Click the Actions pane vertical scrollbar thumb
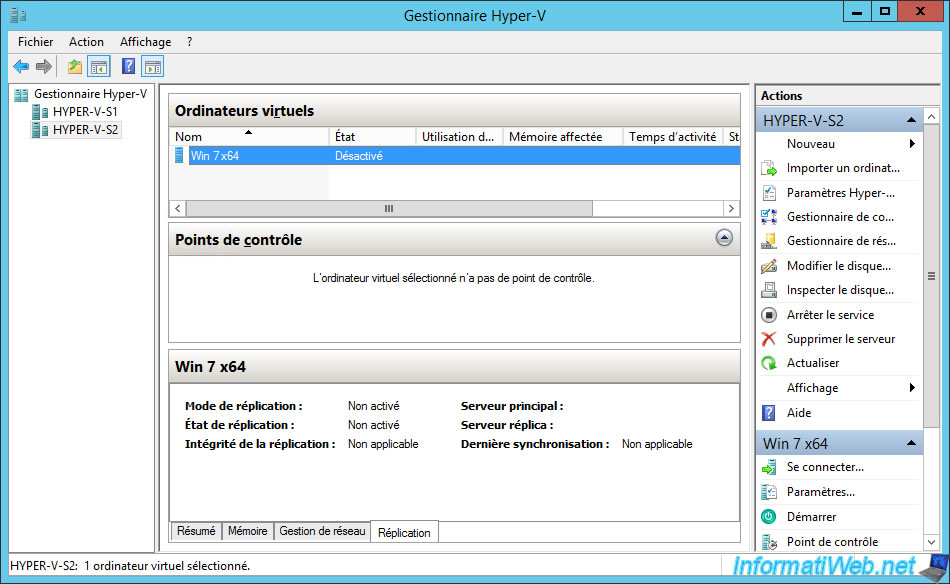Screen dimensions: 950x584 [x=931, y=276]
